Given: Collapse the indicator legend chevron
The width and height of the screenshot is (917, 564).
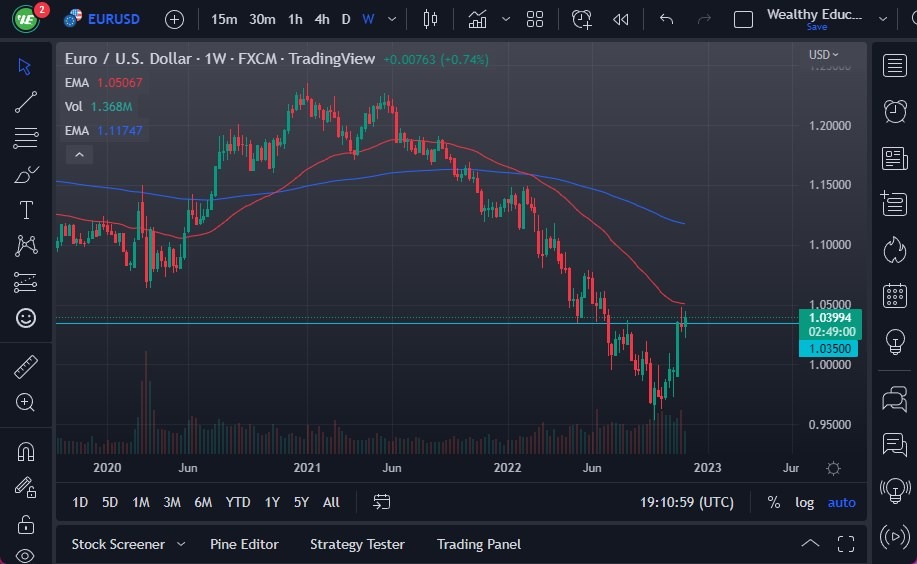Looking at the screenshot, I should point(78,154).
